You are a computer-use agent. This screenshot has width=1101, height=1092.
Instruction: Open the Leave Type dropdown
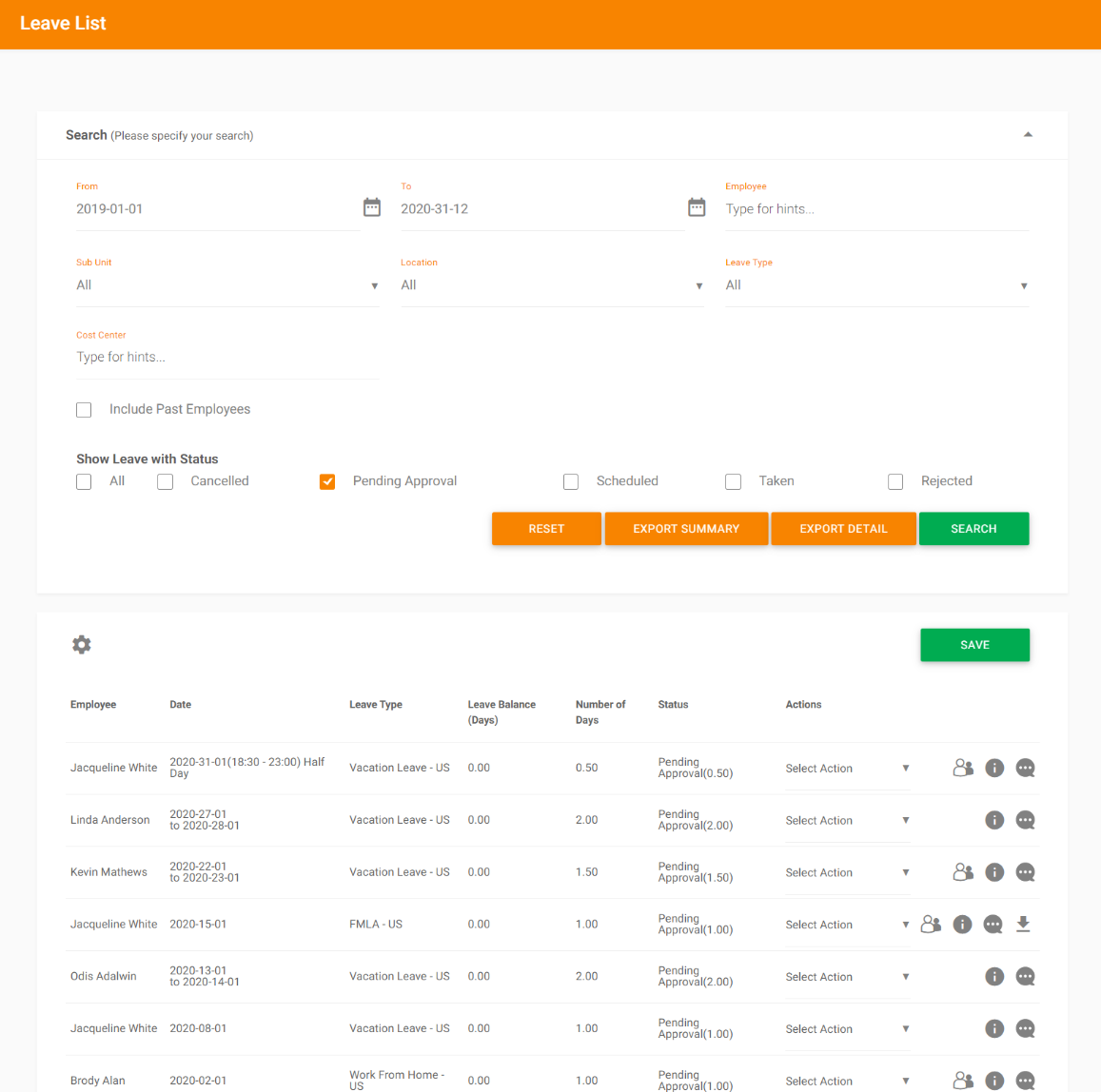pyautogui.click(x=877, y=285)
